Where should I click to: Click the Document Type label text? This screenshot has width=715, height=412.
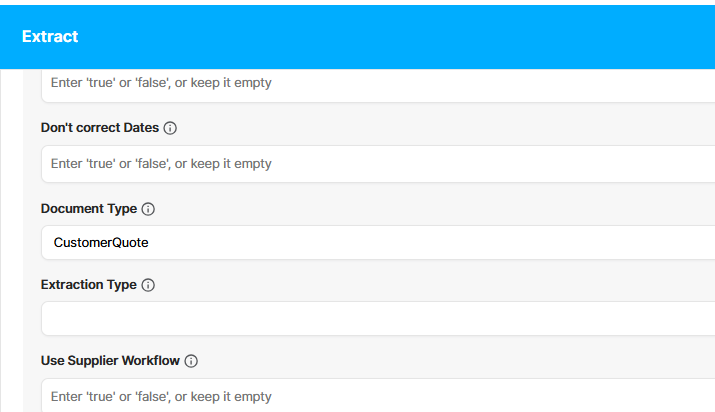pos(89,209)
